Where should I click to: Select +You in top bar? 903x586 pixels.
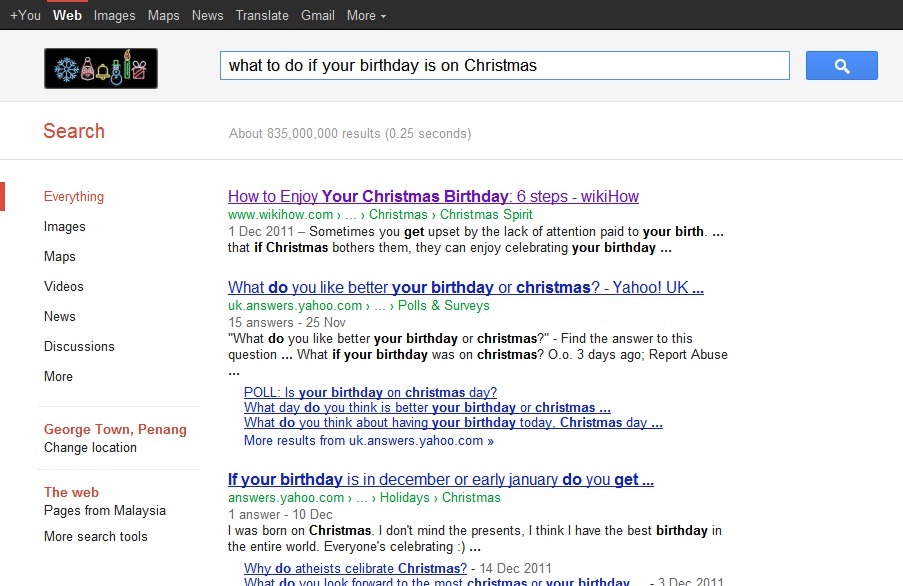[x=25, y=16]
